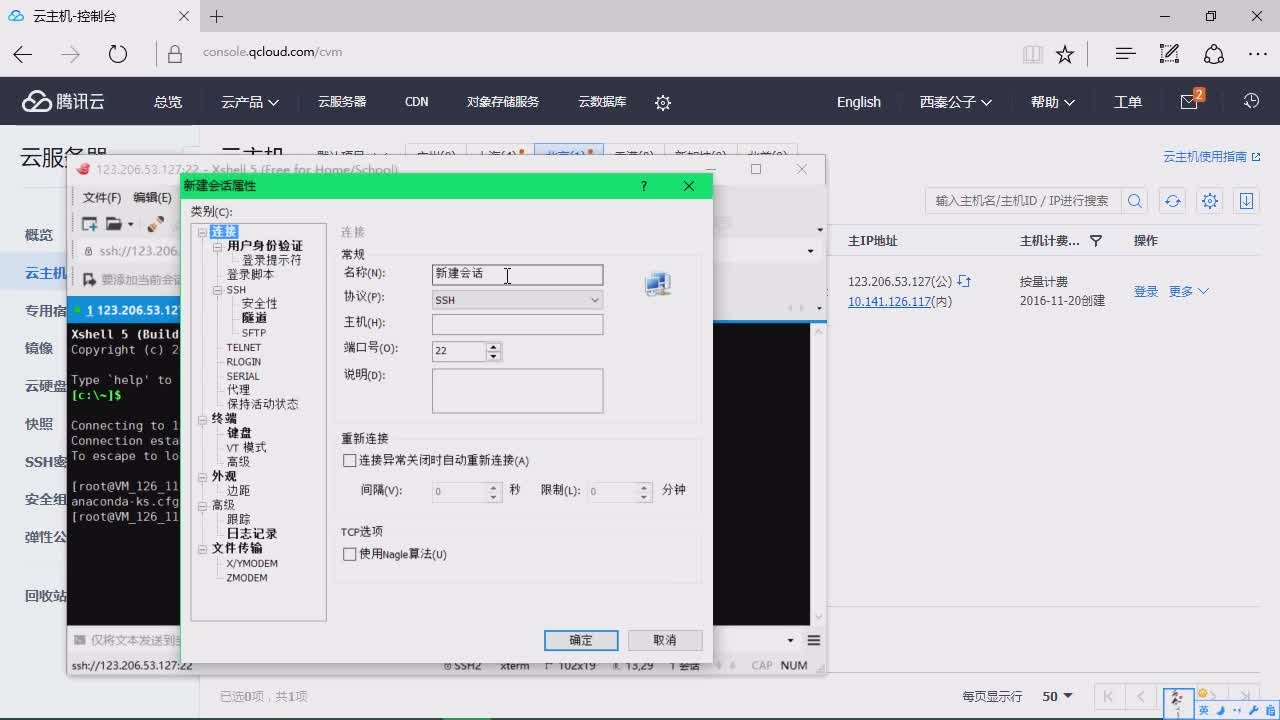Open Xshell 文件(F) menu
This screenshot has width=1280, height=720.
[x=102, y=198]
